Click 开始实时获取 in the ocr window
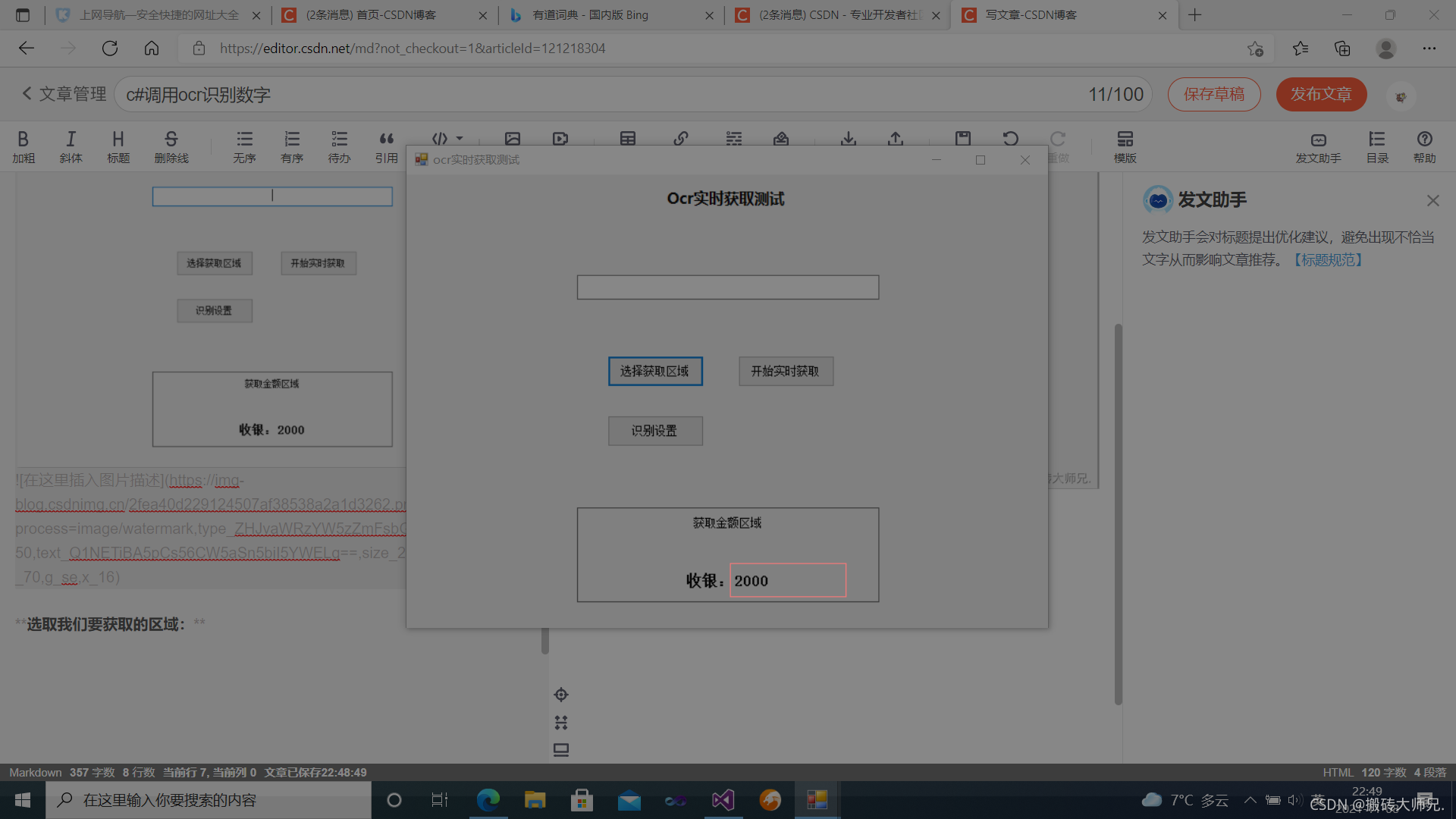 pos(786,371)
